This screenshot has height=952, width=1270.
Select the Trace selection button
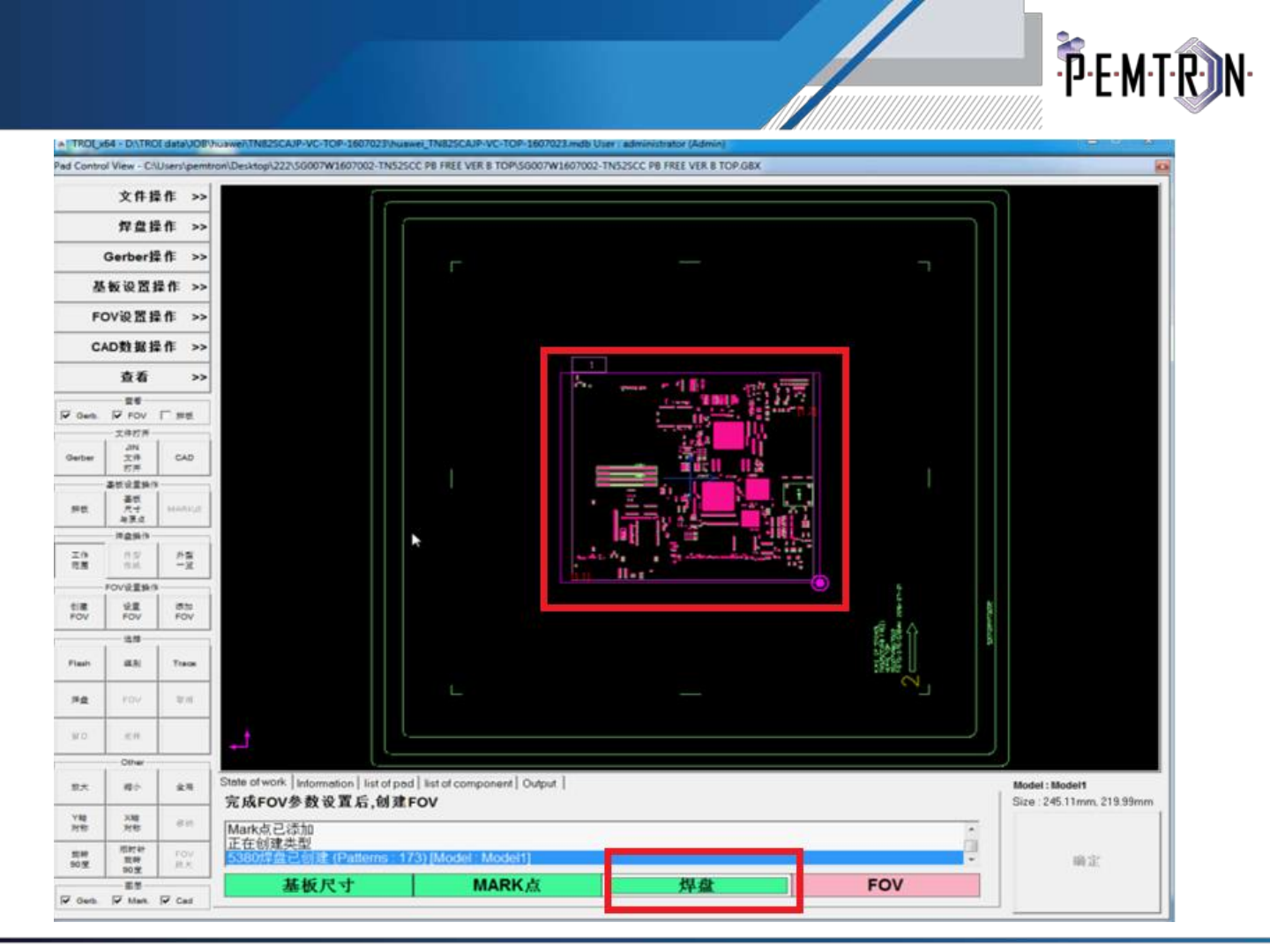(183, 663)
